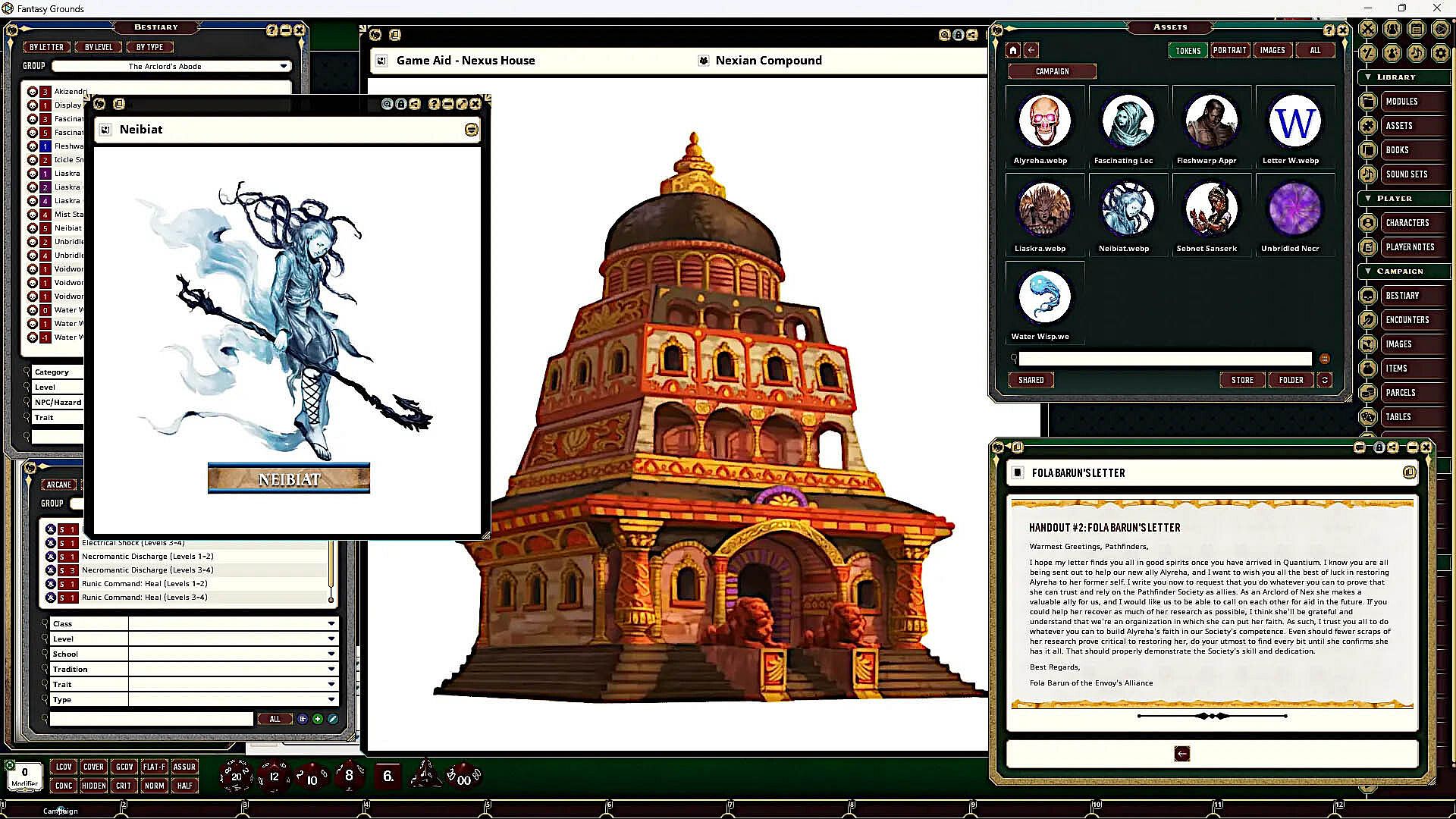
Task: Collapse the Library sidebar section
Action: pos(1403,77)
